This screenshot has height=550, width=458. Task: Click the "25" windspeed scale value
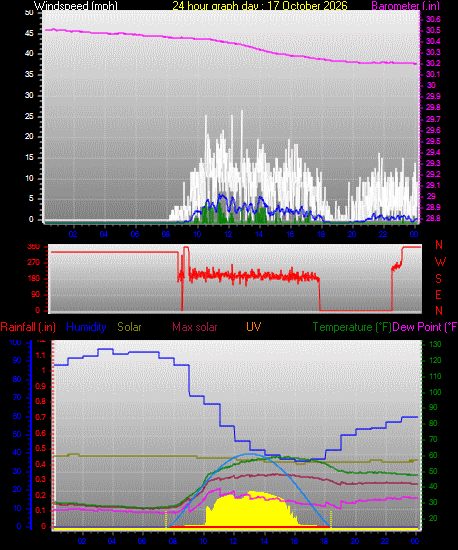[29, 116]
